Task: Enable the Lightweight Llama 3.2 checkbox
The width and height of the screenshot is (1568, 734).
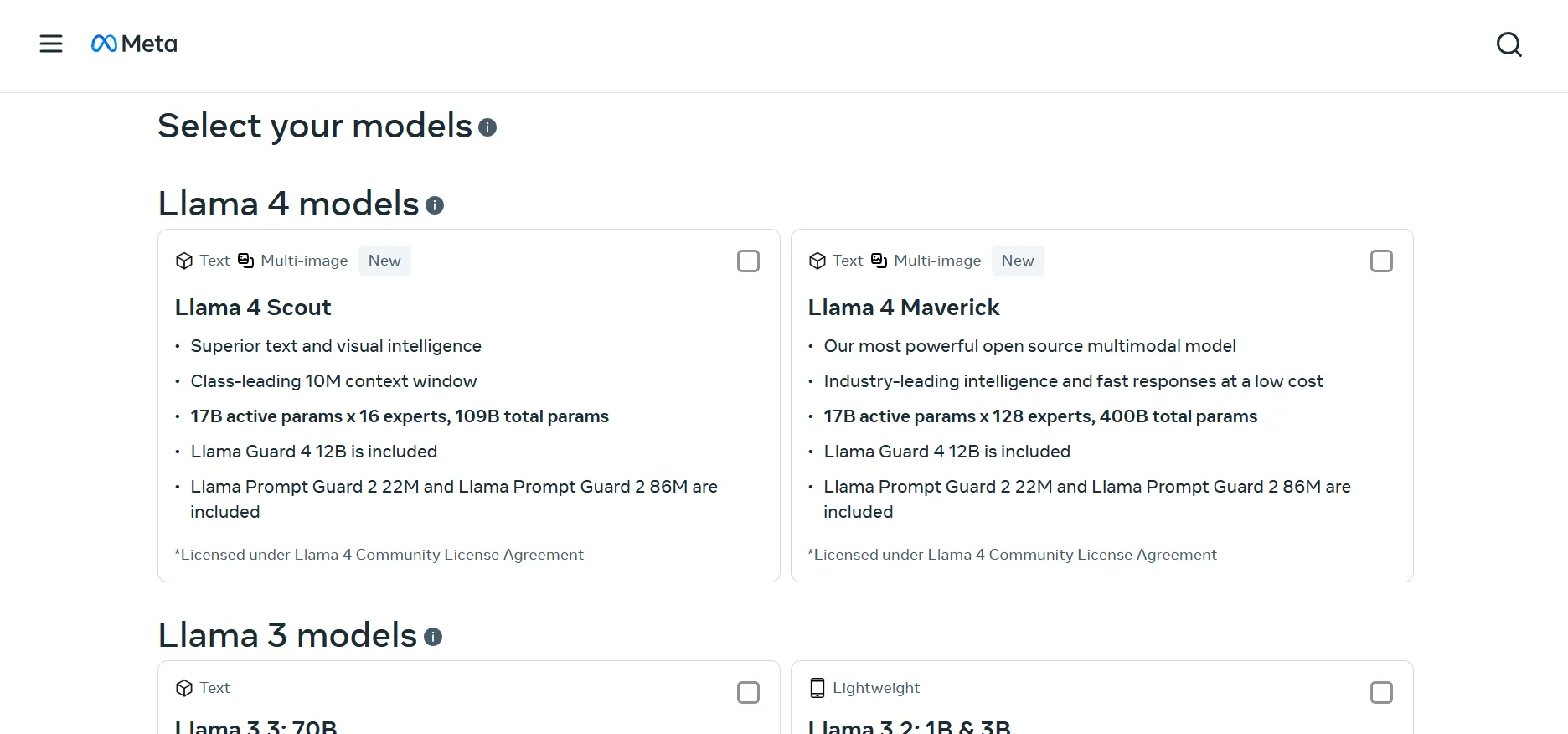Action: (1381, 693)
